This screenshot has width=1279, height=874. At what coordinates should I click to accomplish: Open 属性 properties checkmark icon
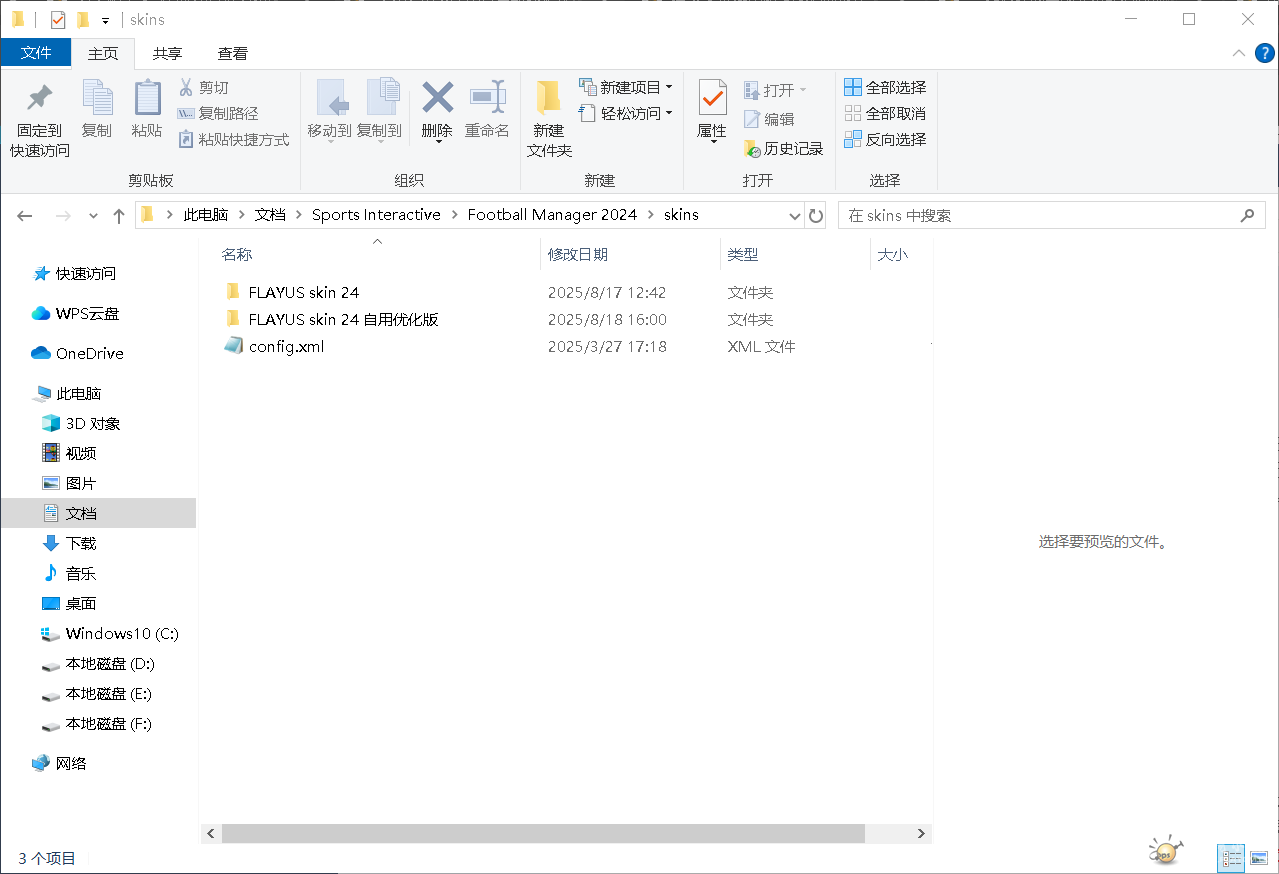712,98
